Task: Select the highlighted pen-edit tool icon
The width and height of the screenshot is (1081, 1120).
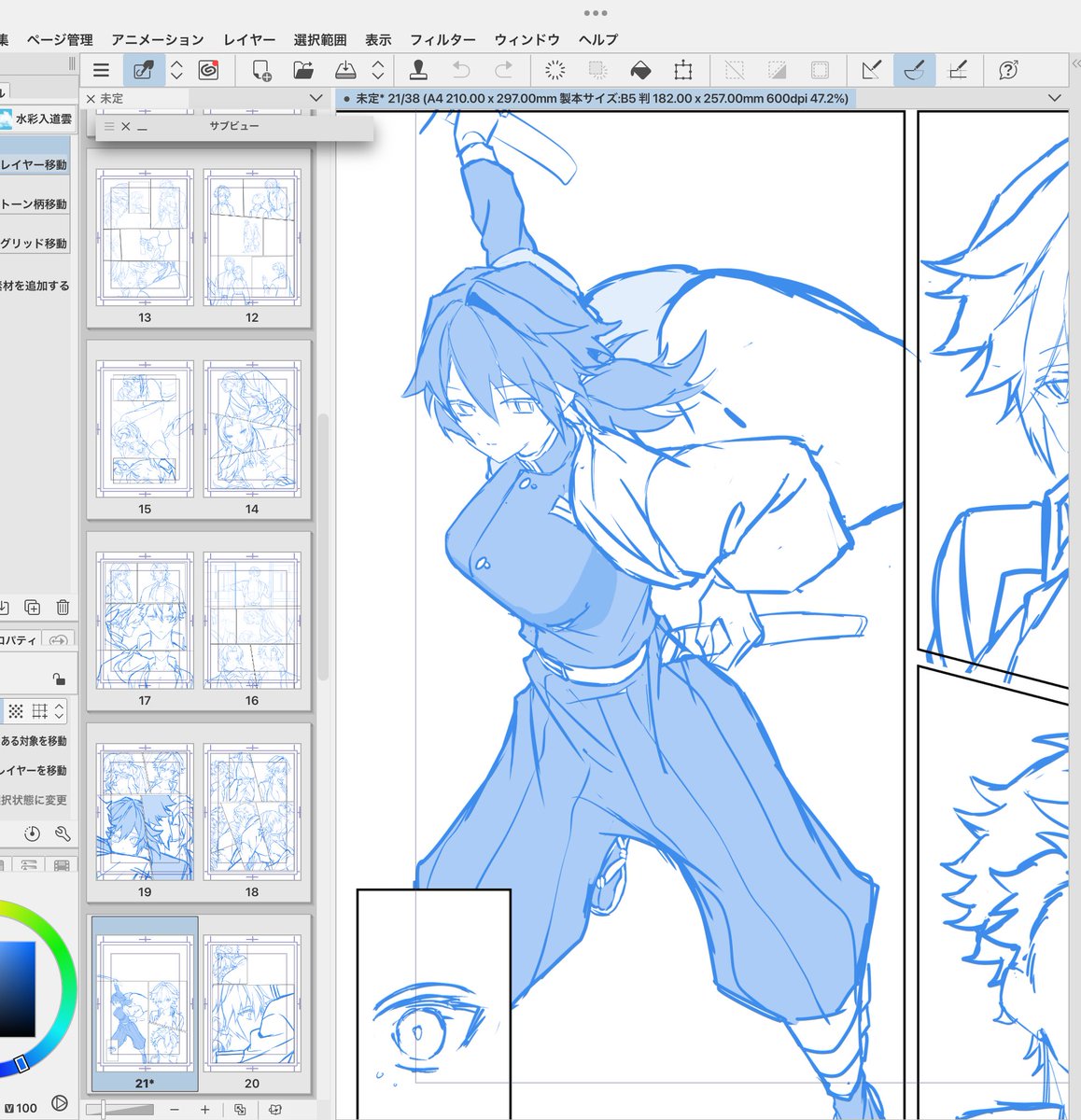Action: coord(144,70)
